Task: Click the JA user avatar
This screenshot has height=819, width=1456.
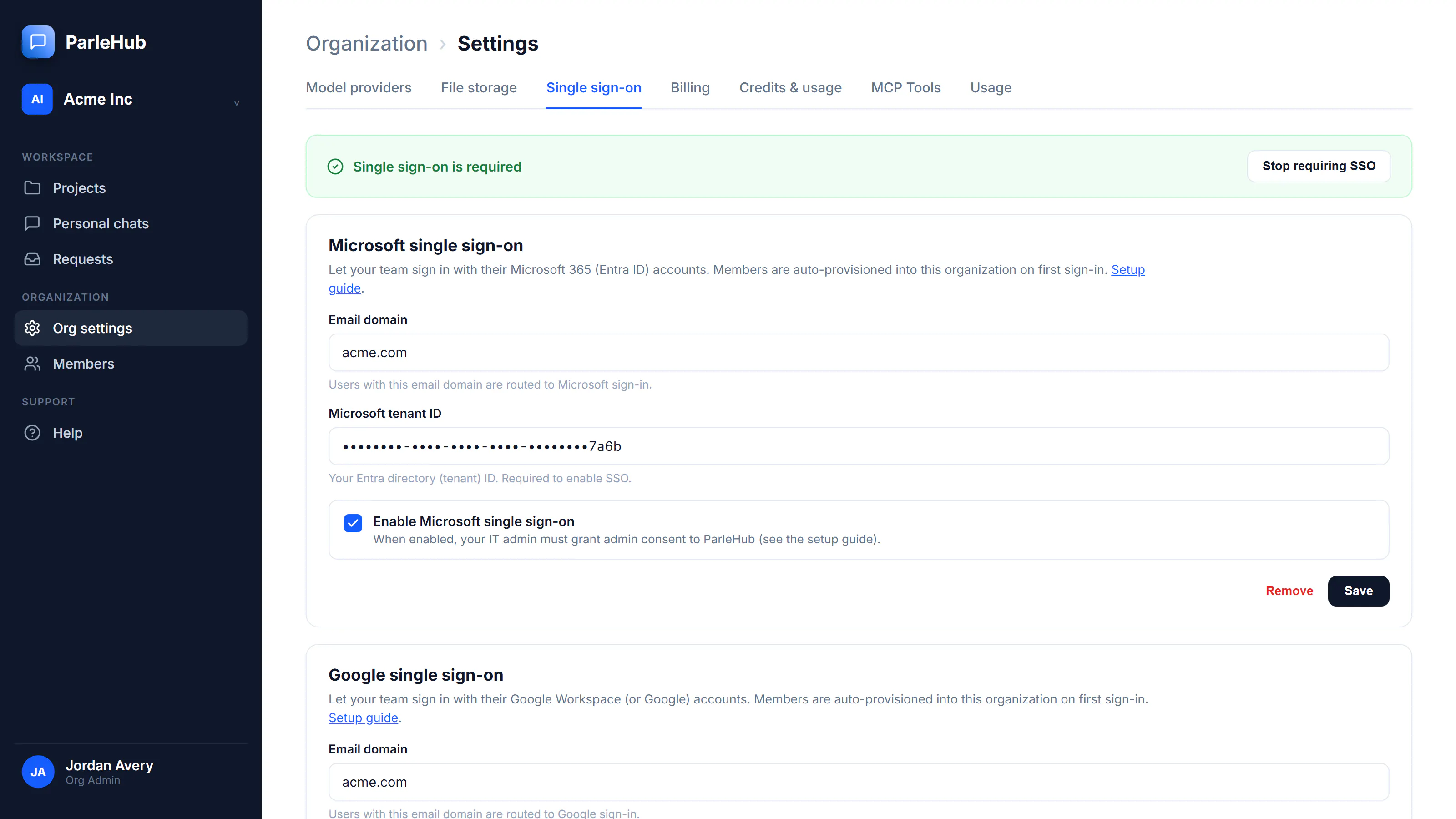Action: 38,772
